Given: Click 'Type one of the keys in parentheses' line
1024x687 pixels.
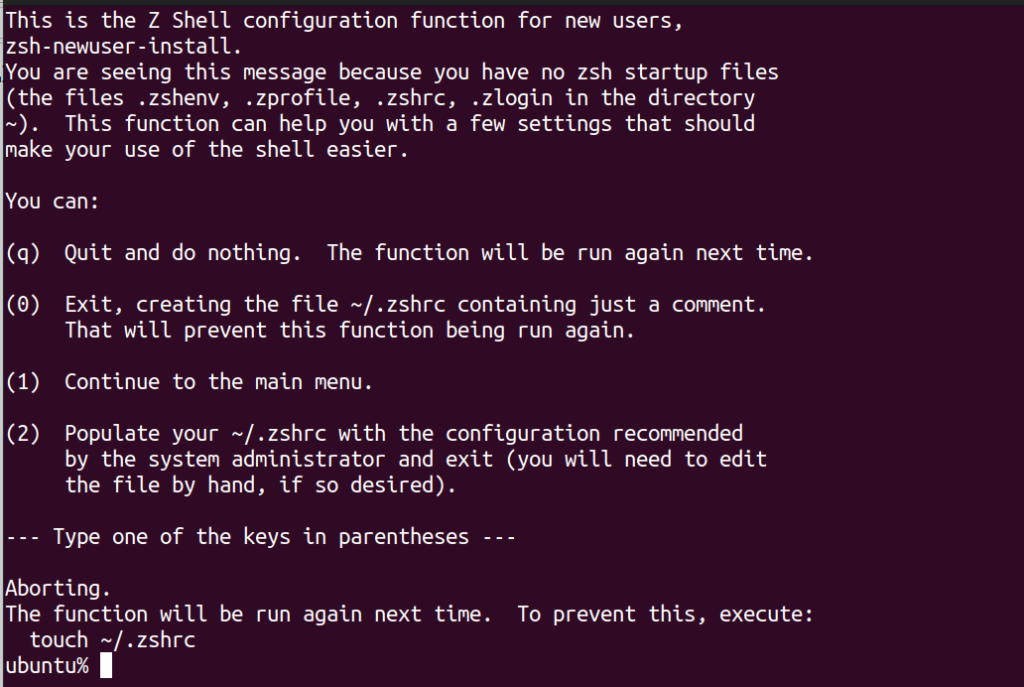Looking at the screenshot, I should click(x=261, y=537).
